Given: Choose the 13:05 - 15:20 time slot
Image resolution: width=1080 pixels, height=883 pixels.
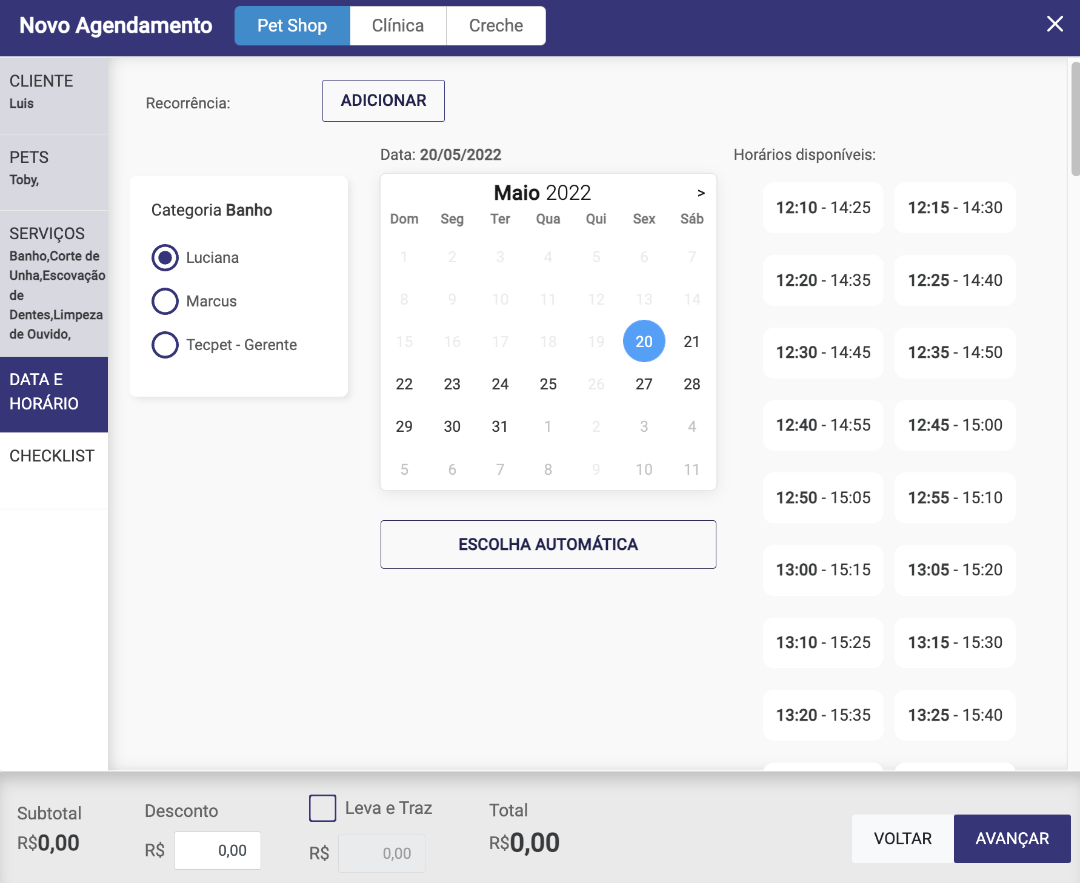Looking at the screenshot, I should [955, 570].
